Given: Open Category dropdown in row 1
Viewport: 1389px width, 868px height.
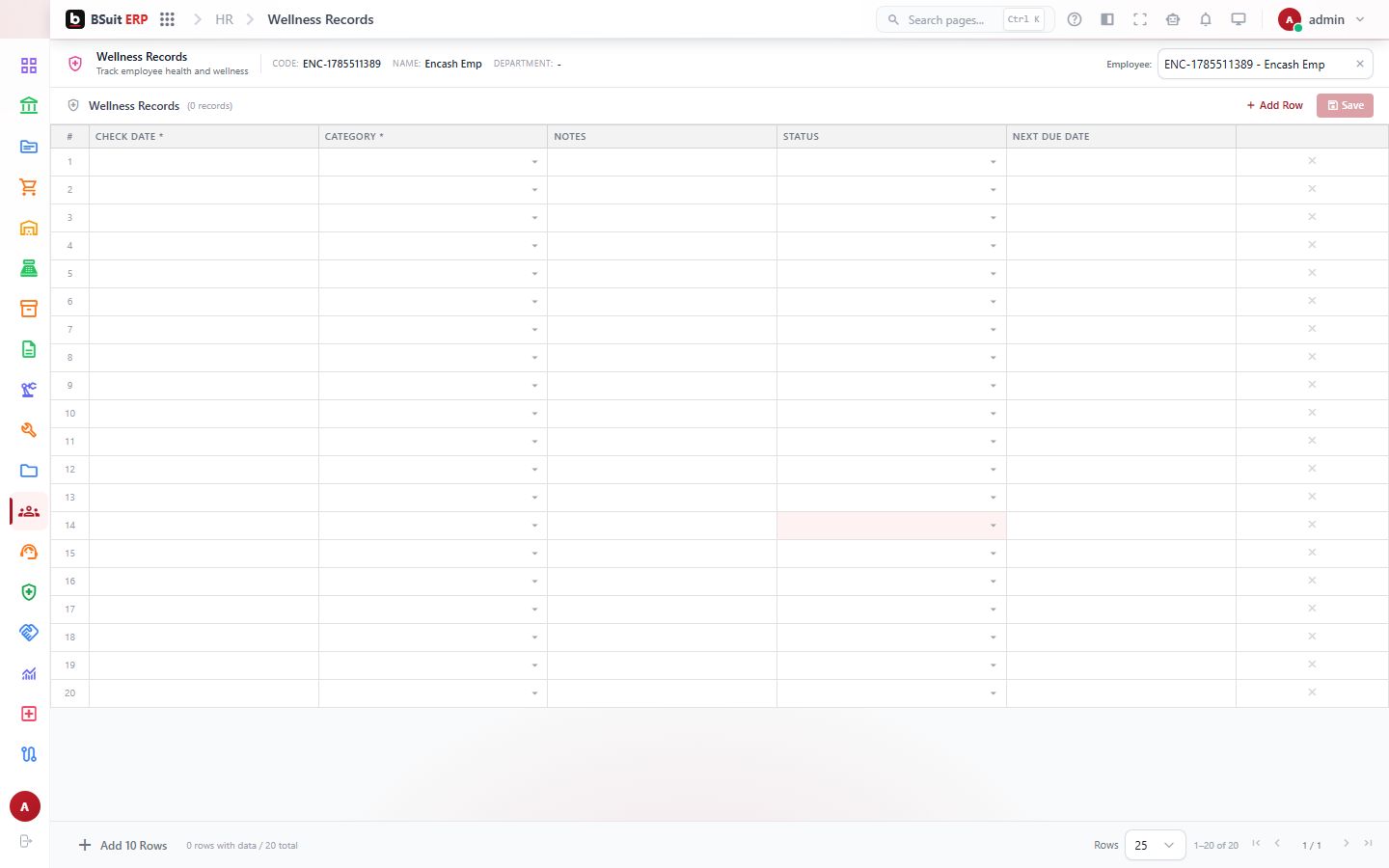Looking at the screenshot, I should pos(534,162).
